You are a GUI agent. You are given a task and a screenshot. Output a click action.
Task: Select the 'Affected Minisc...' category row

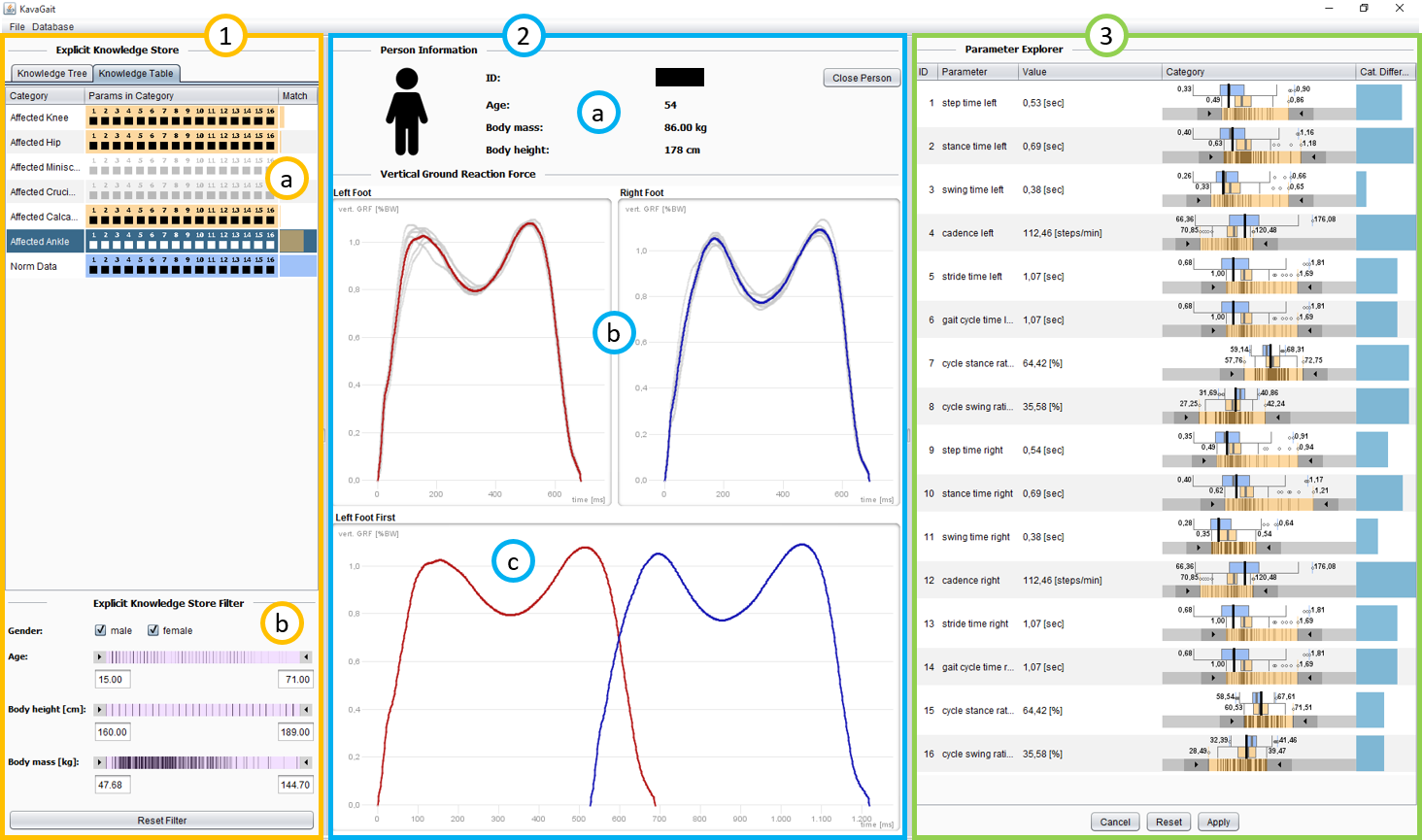161,167
